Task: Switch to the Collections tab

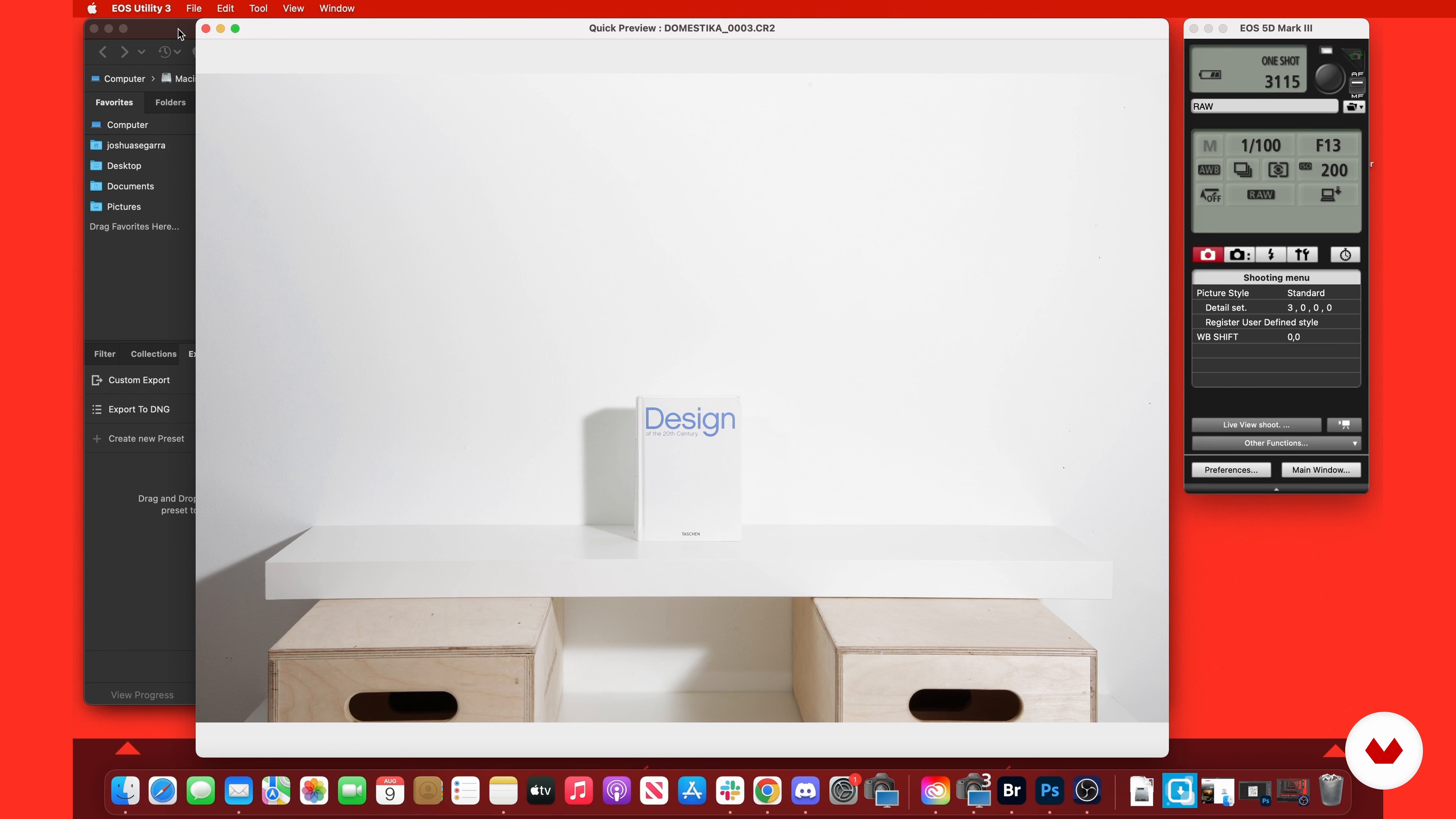Action: (154, 354)
